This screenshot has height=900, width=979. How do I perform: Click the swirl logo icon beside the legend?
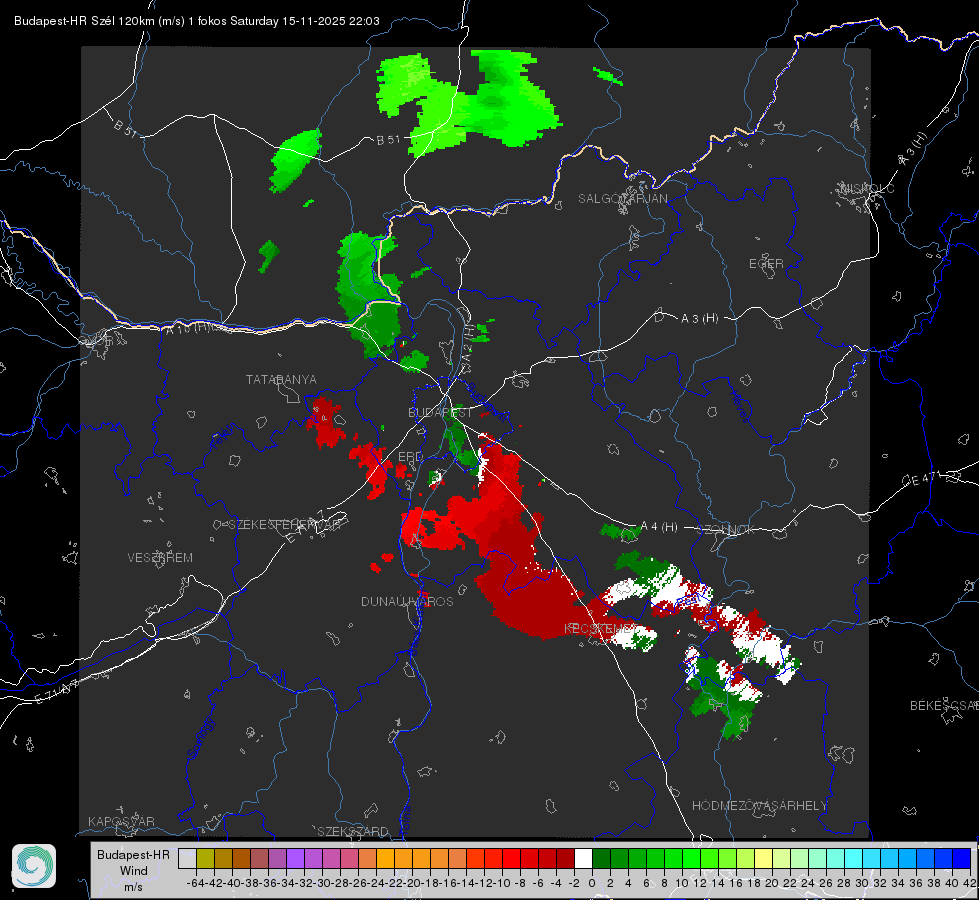tap(34, 866)
